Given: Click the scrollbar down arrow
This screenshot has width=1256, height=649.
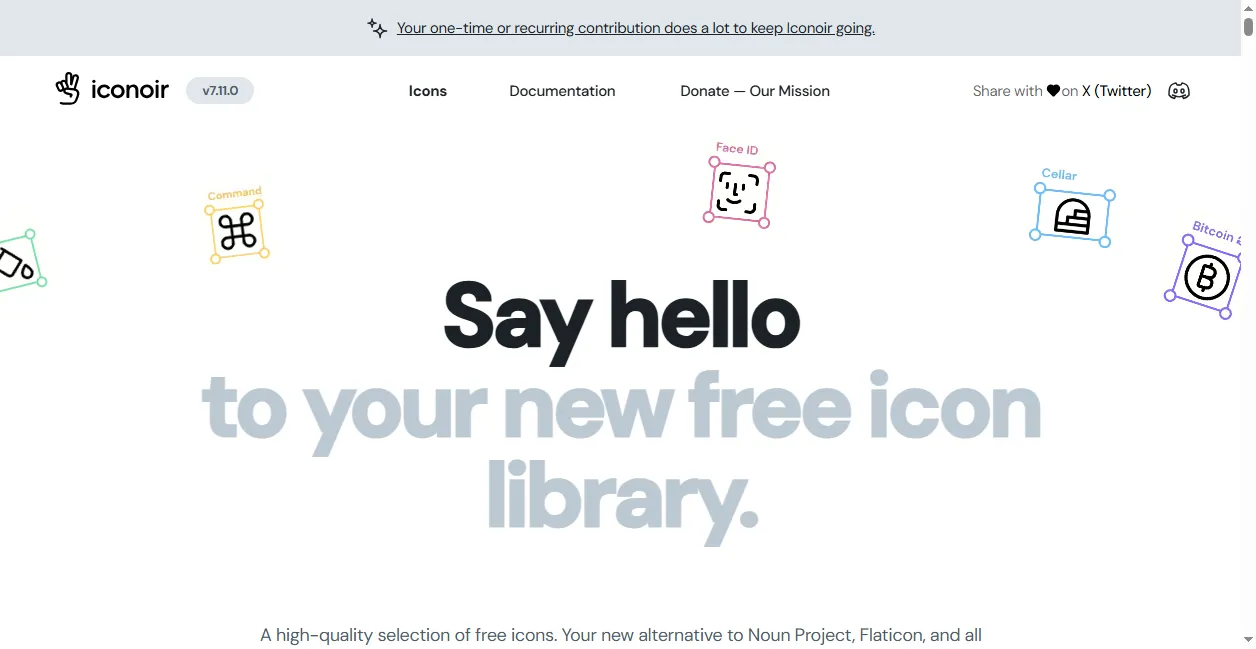Looking at the screenshot, I should (x=1248, y=641).
